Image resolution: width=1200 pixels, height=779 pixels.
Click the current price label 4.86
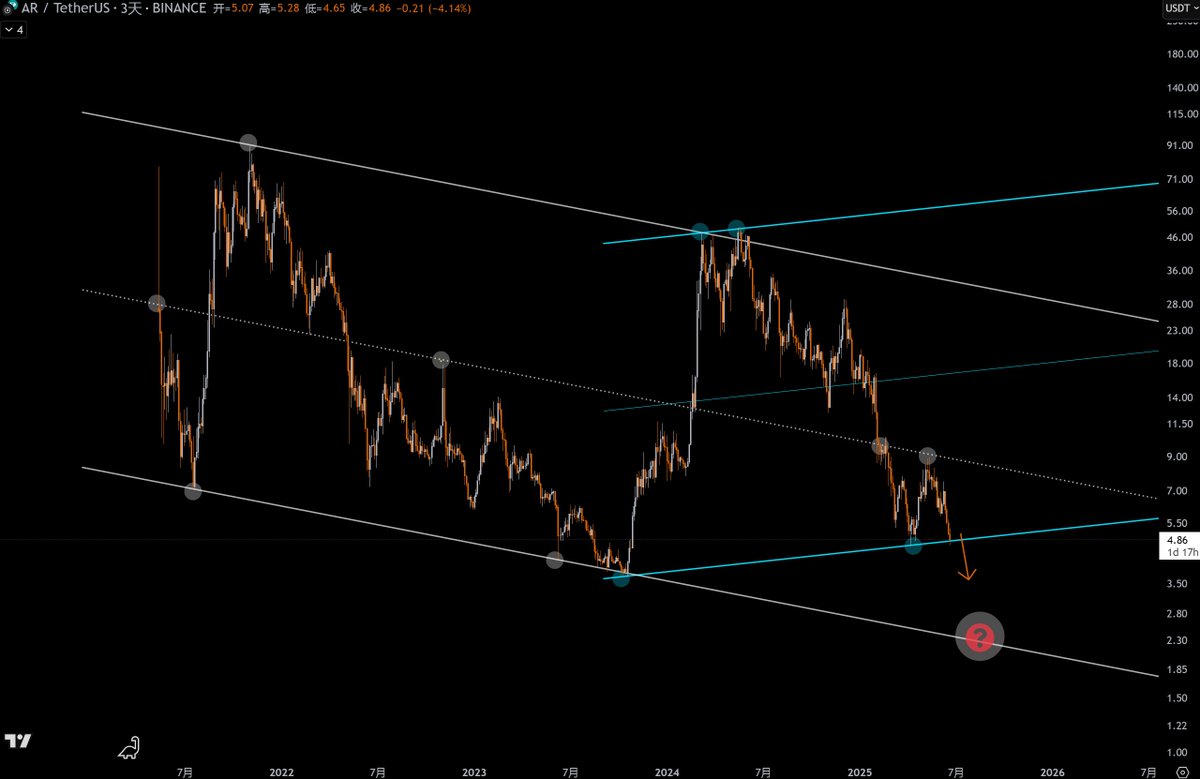(1178, 539)
